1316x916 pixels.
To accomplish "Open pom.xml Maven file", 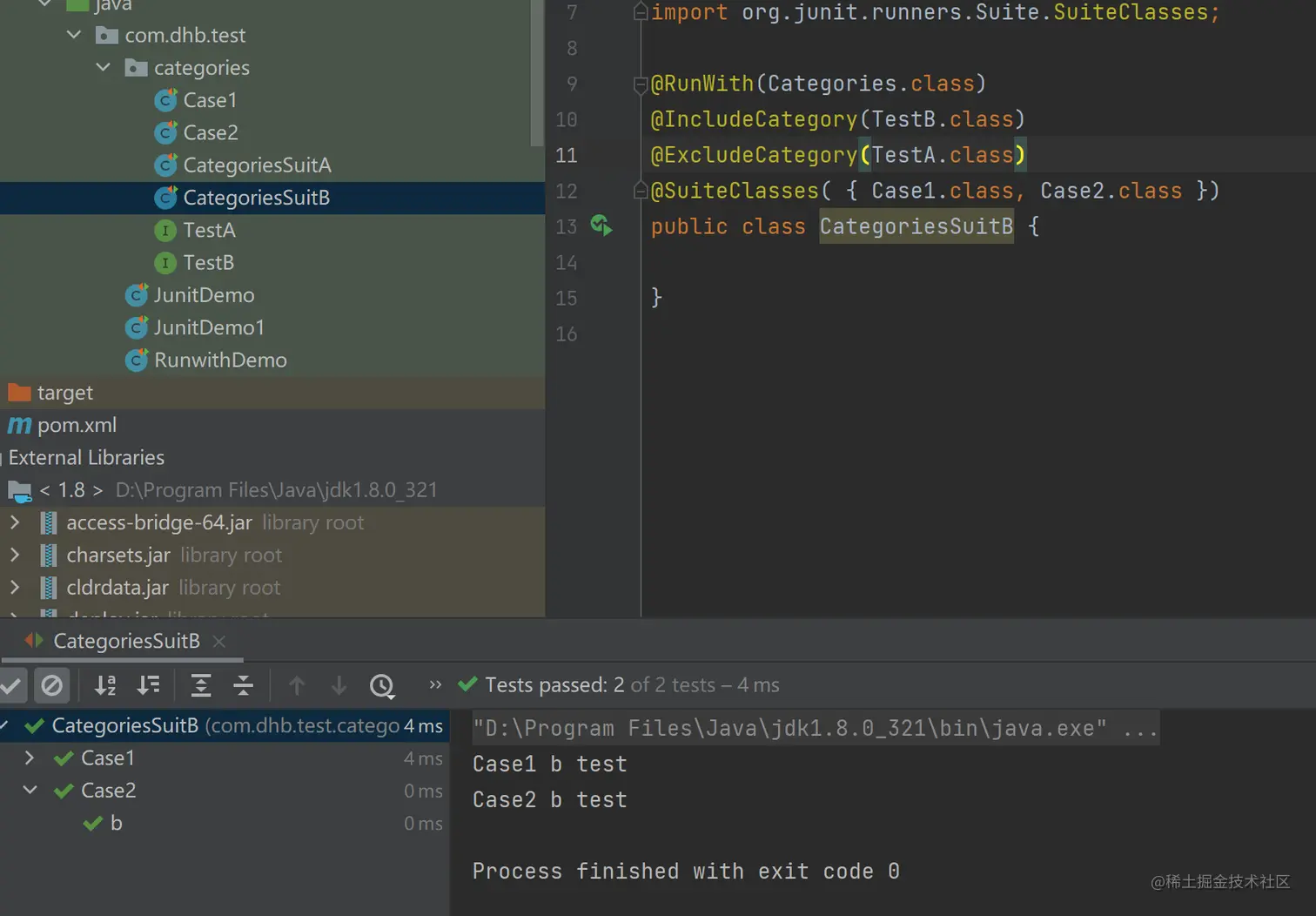I will tap(77, 425).
